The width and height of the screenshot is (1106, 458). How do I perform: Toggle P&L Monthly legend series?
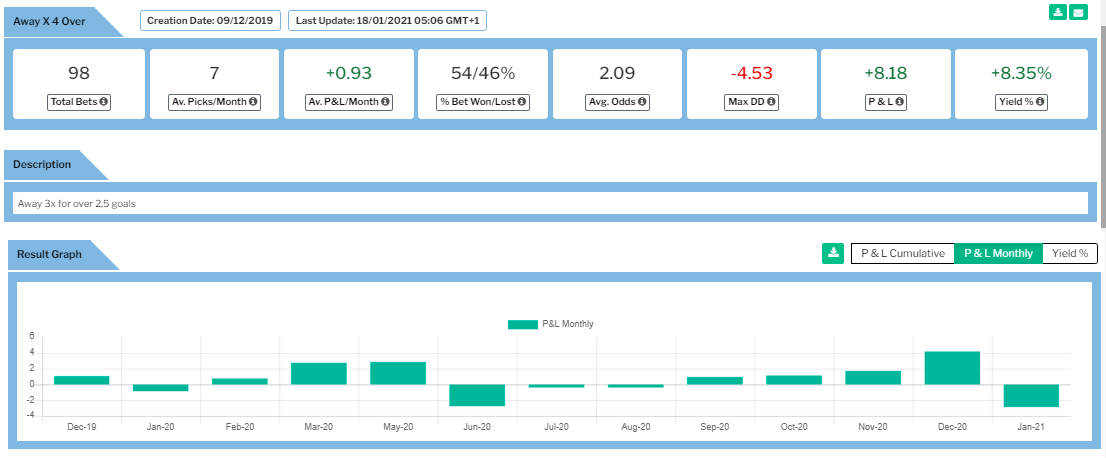click(x=551, y=324)
